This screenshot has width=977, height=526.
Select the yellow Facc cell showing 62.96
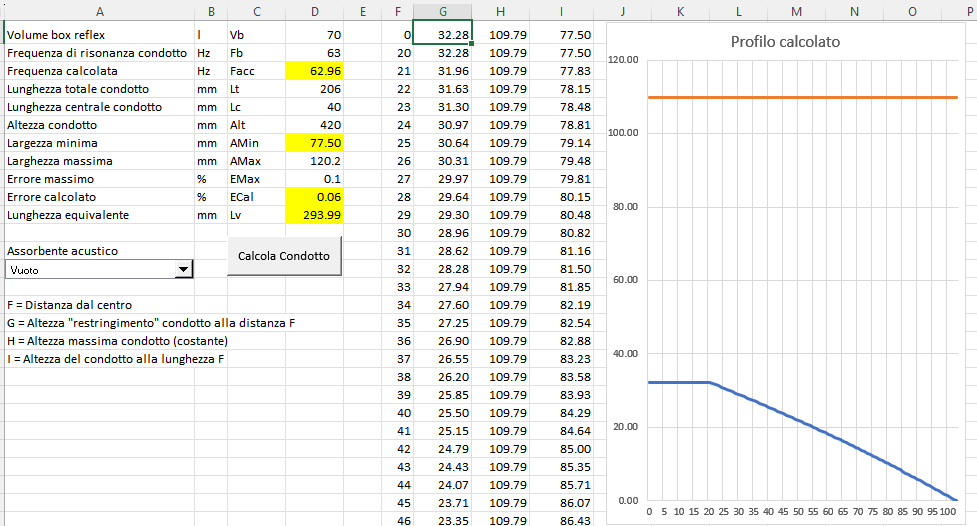coord(315,71)
